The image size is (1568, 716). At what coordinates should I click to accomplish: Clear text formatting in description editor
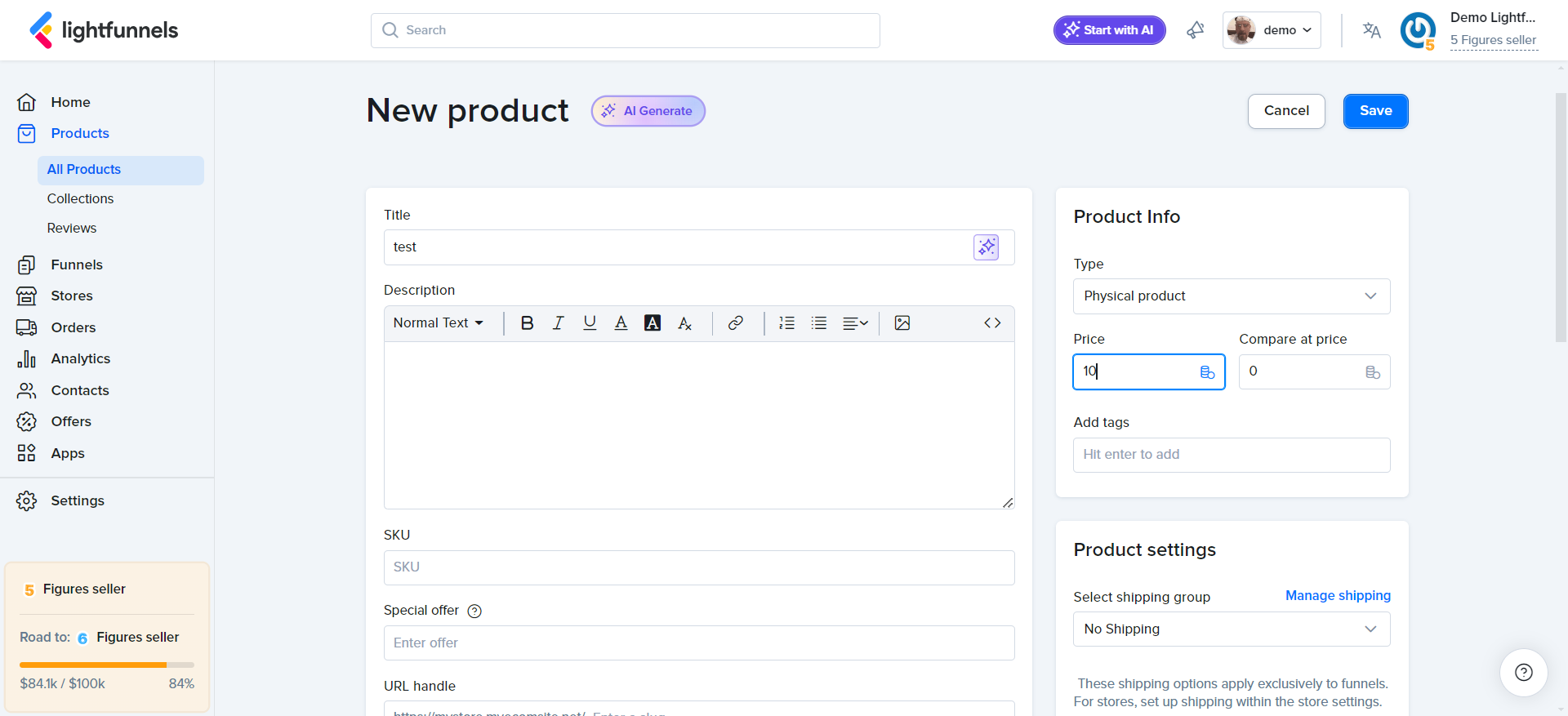coord(684,323)
